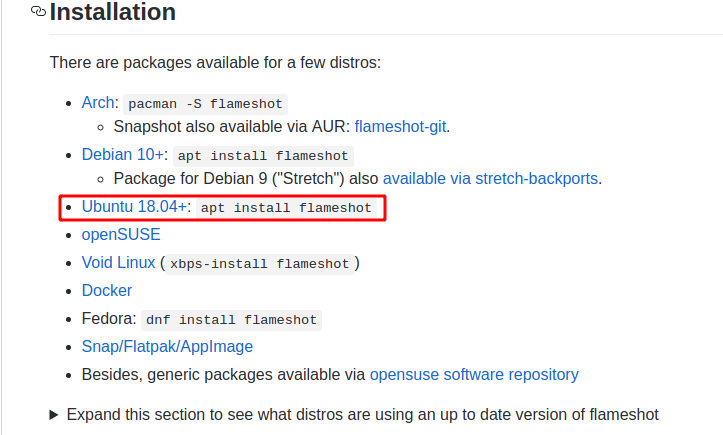723x435 pixels.
Task: Click the Fedora list item label
Action: click(x=109, y=319)
